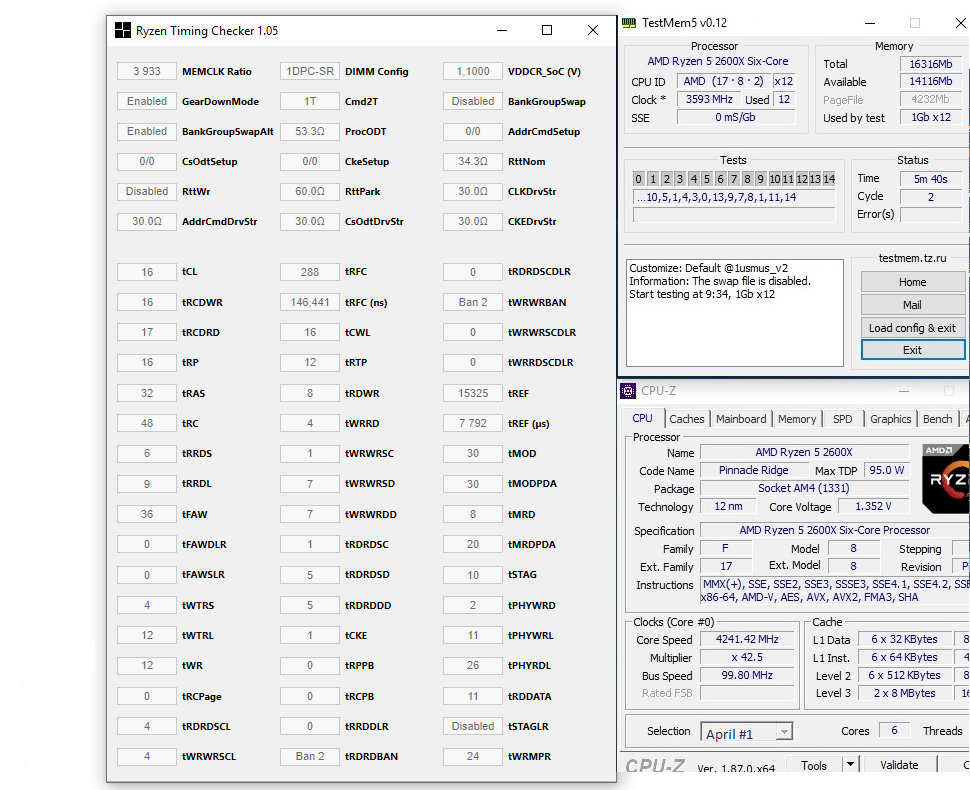Screen dimensions: 970x790
Task: Click the CPU-Z title bar icon
Action: 628,391
